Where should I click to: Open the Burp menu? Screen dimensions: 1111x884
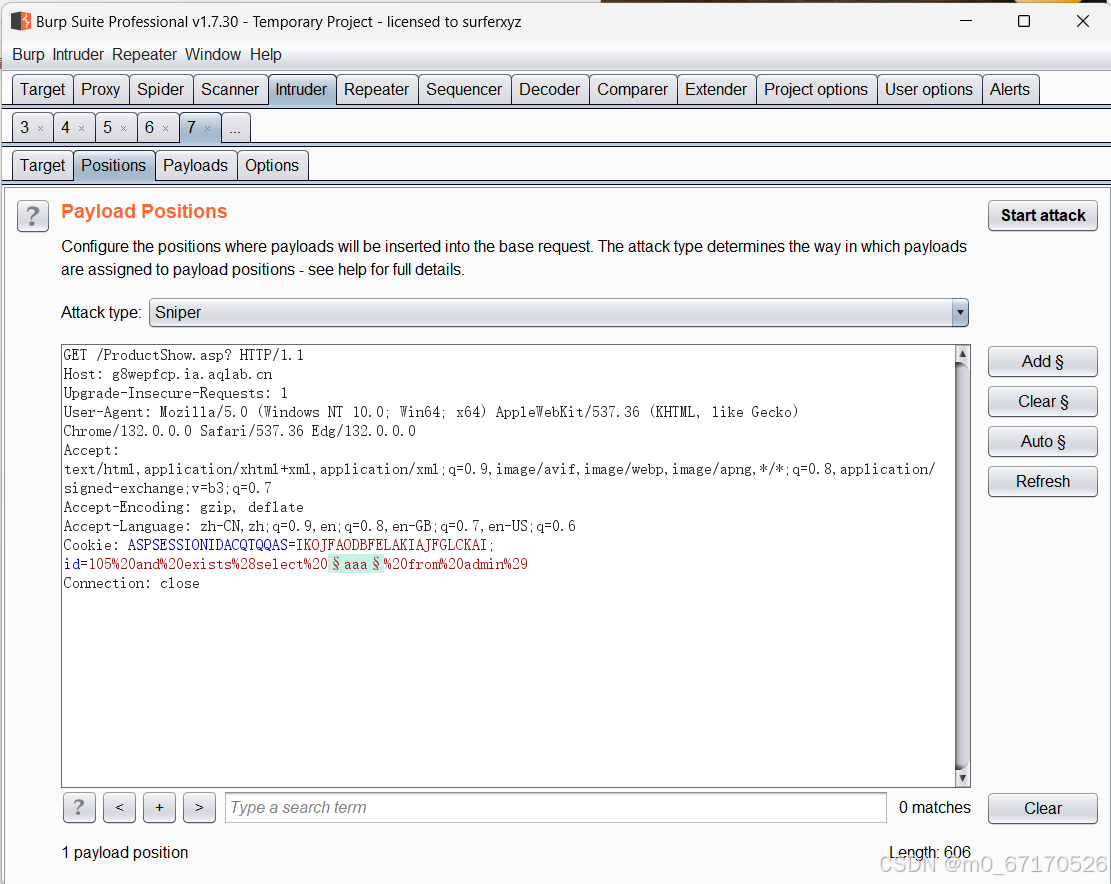point(28,55)
